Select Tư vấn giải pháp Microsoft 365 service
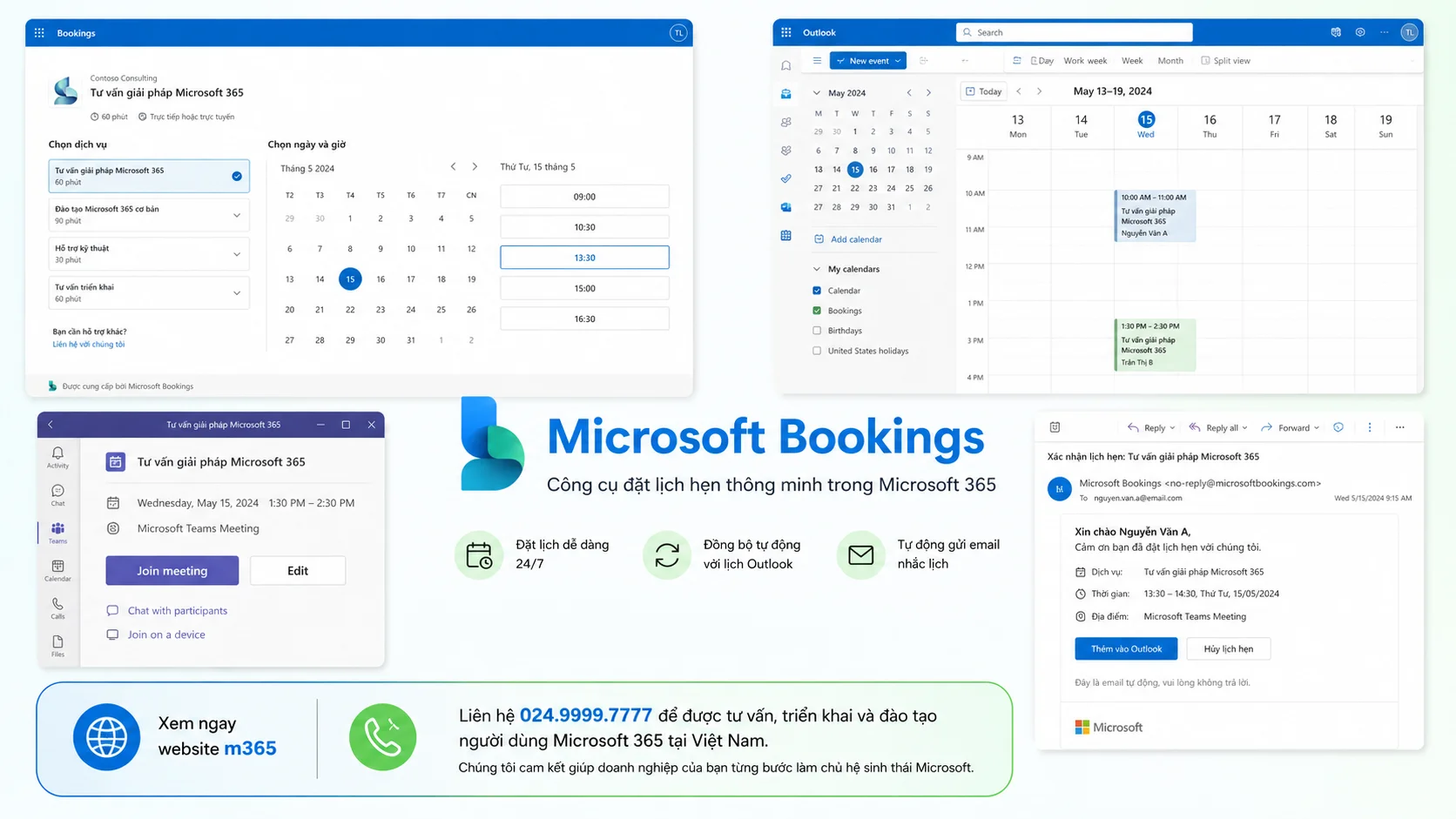 149,176
